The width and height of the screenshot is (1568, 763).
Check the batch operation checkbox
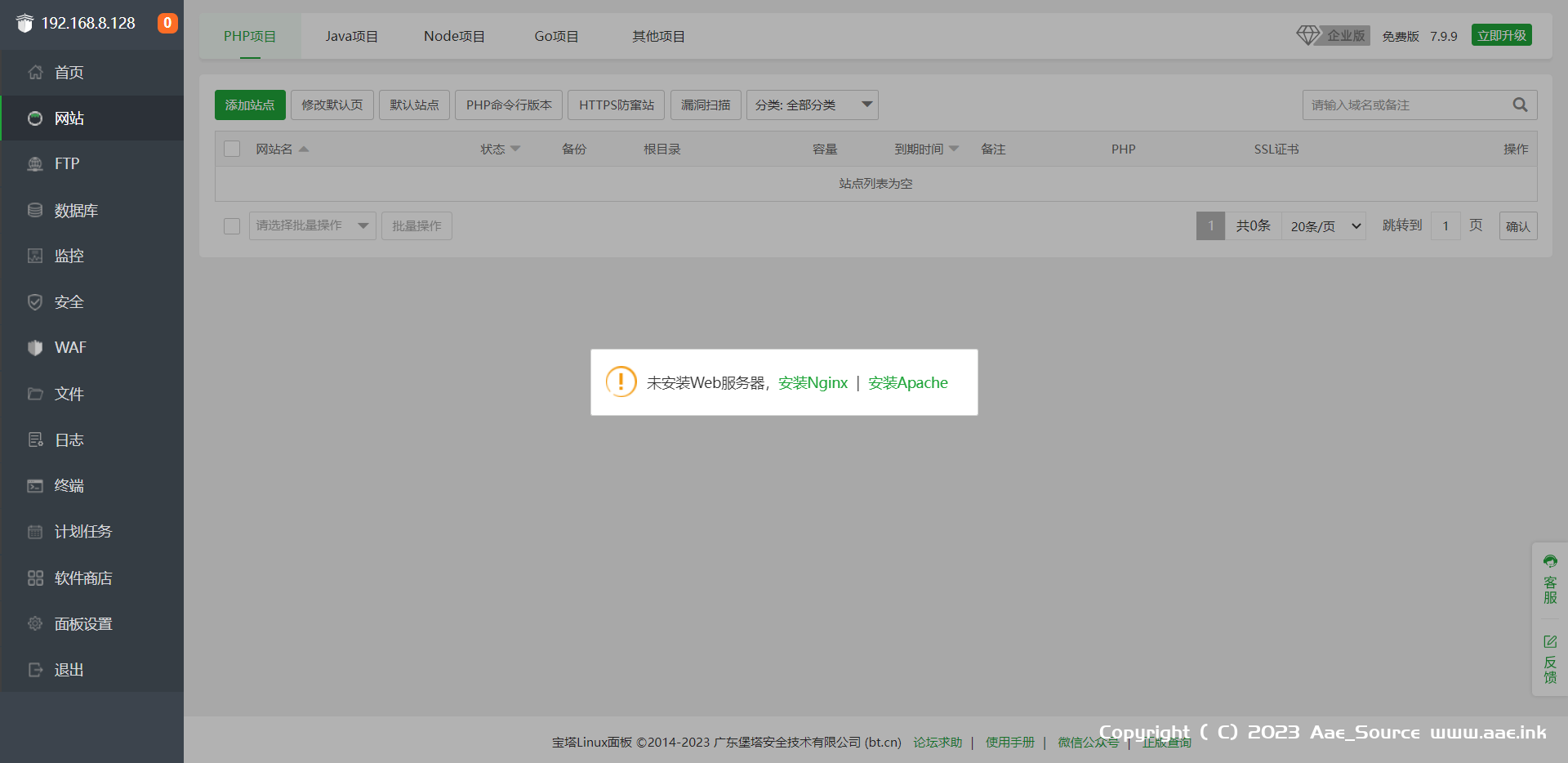click(x=231, y=225)
